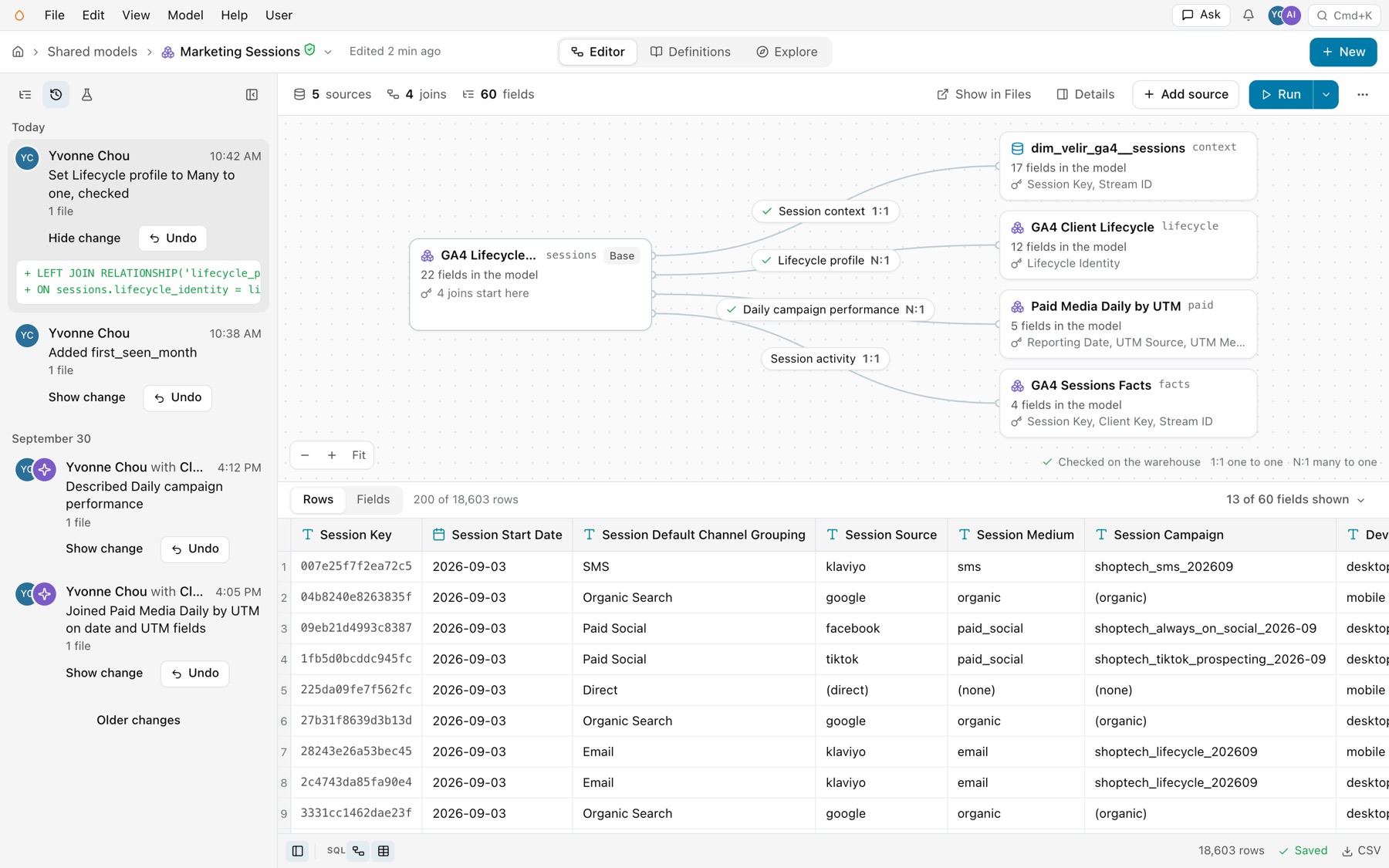1389x868 pixels.
Task: Open the more options ellipsis menu
Action: click(x=1363, y=94)
